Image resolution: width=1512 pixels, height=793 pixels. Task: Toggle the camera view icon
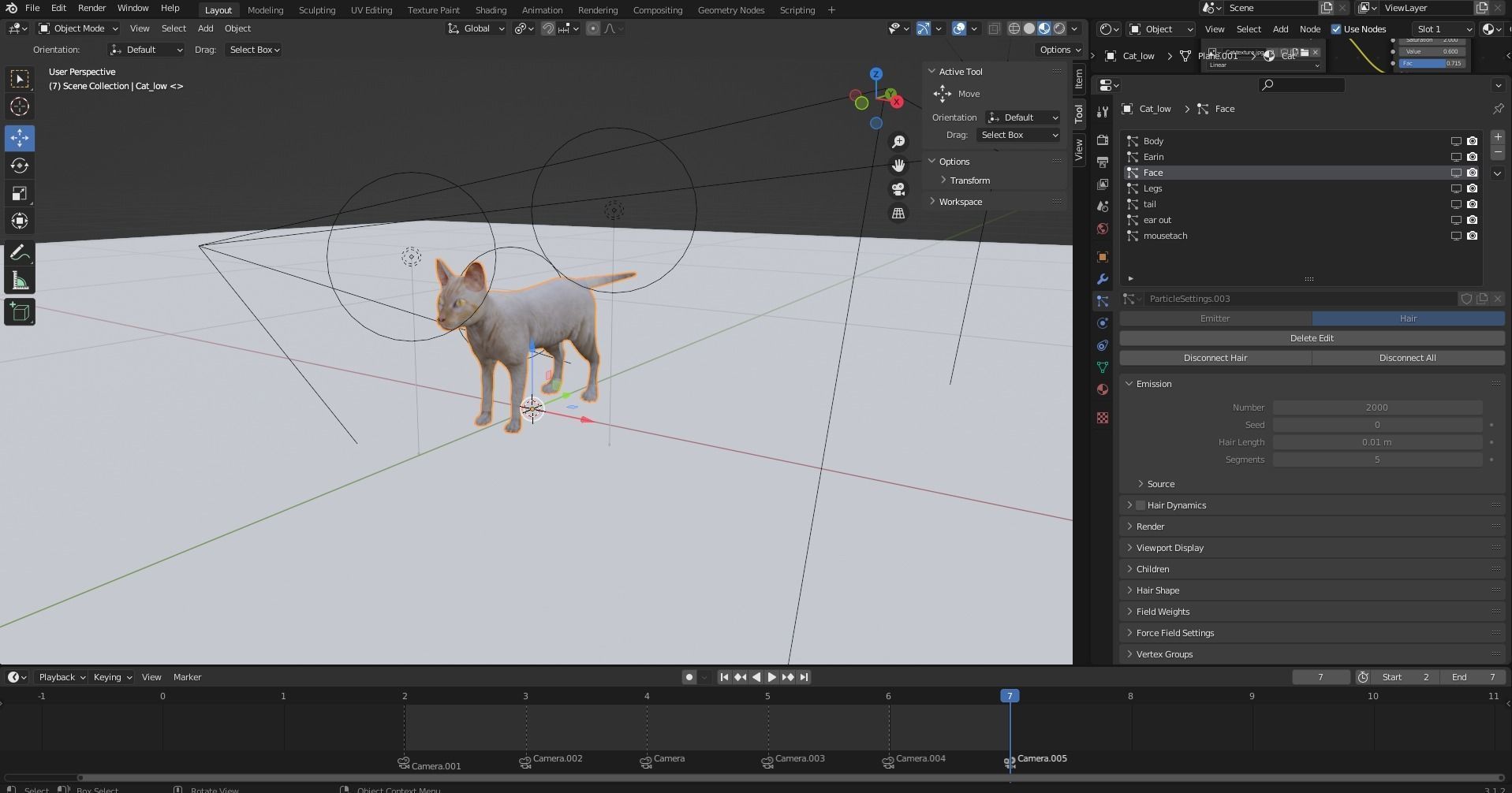click(898, 189)
